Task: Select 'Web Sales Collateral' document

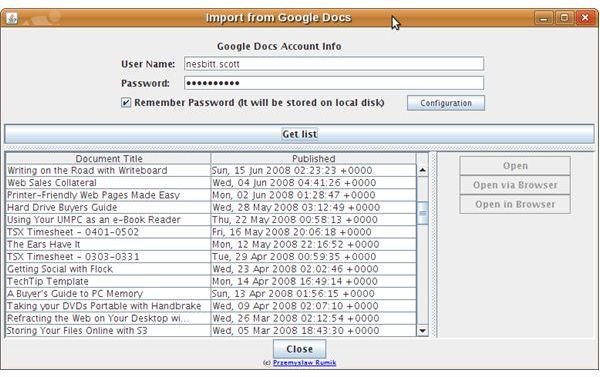Action: click(x=108, y=183)
